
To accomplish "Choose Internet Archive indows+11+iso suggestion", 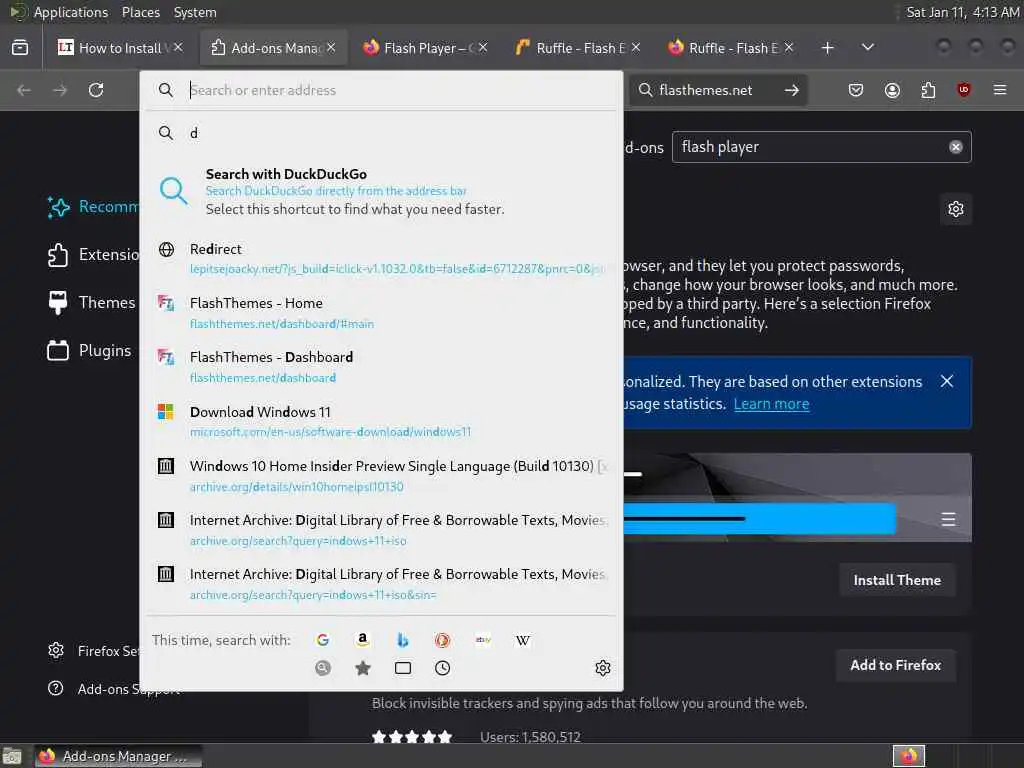I will coord(381,530).
